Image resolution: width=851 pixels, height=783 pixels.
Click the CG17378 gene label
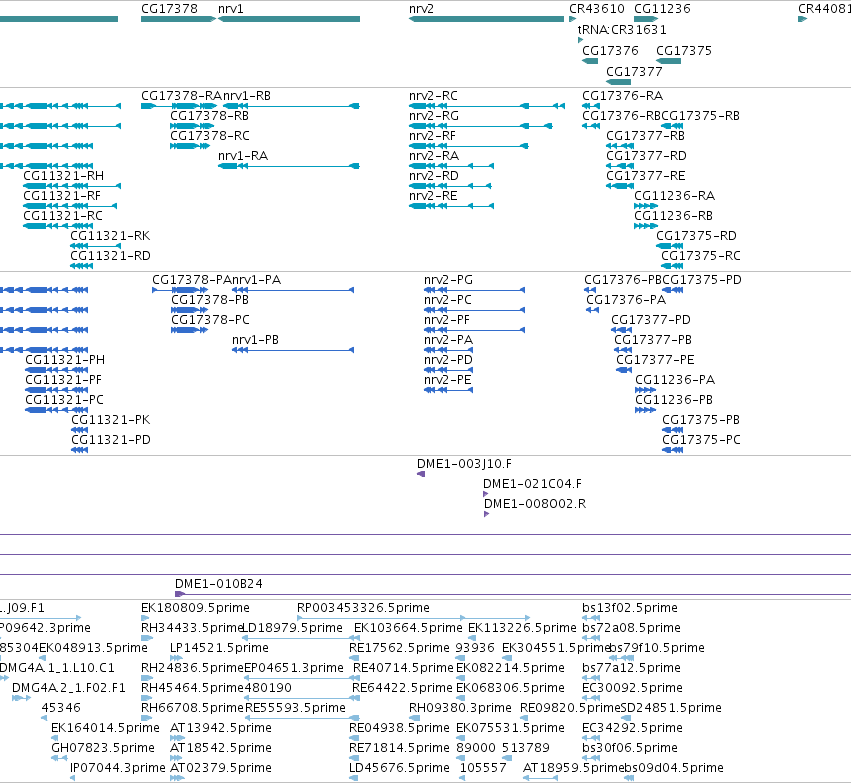pos(169,9)
